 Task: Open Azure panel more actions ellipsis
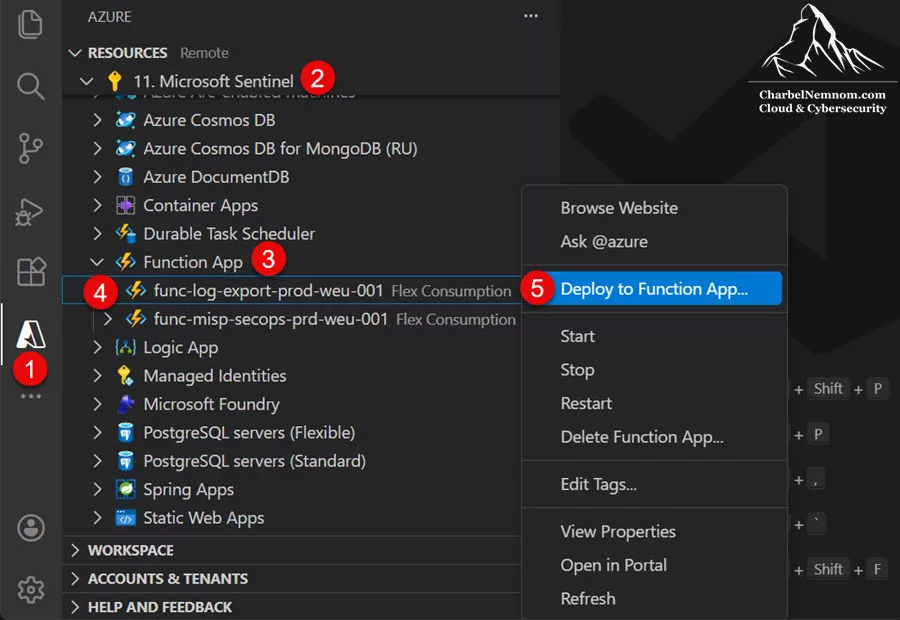[x=531, y=16]
